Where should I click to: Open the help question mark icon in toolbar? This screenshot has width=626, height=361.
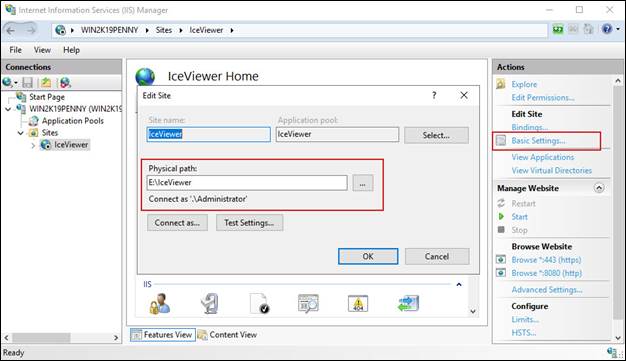(x=607, y=29)
